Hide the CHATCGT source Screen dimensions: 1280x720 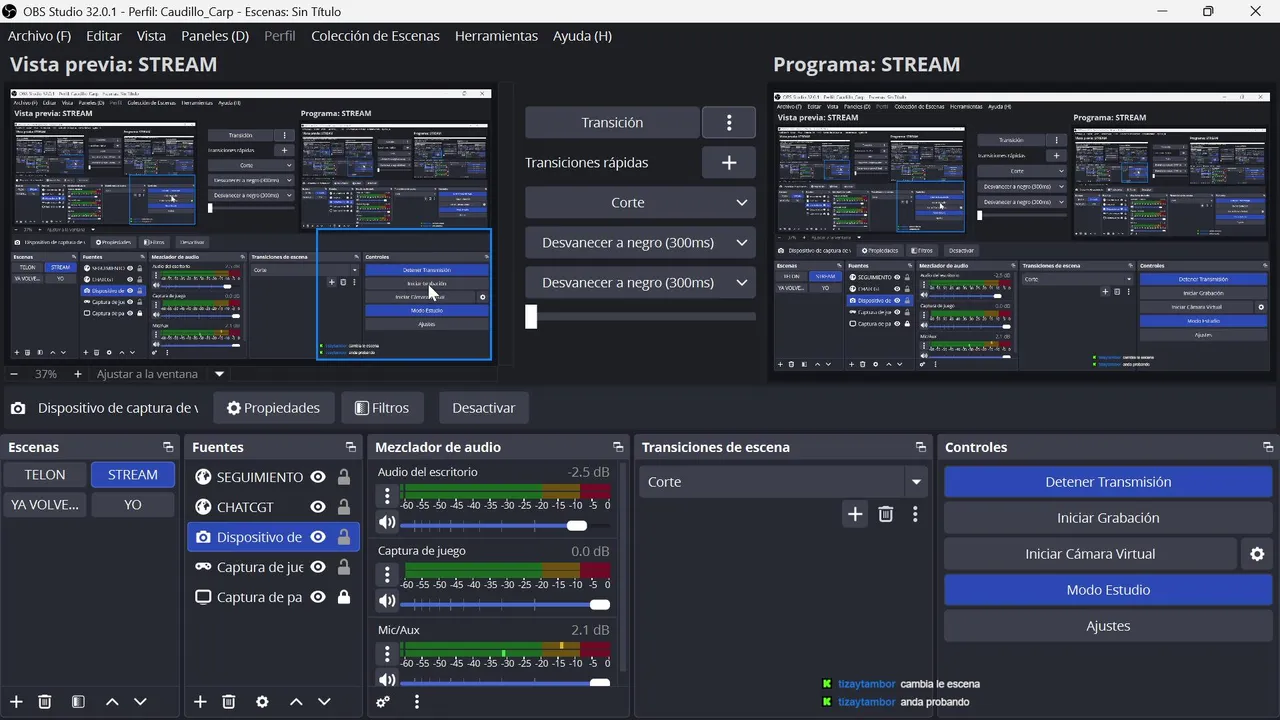click(318, 507)
